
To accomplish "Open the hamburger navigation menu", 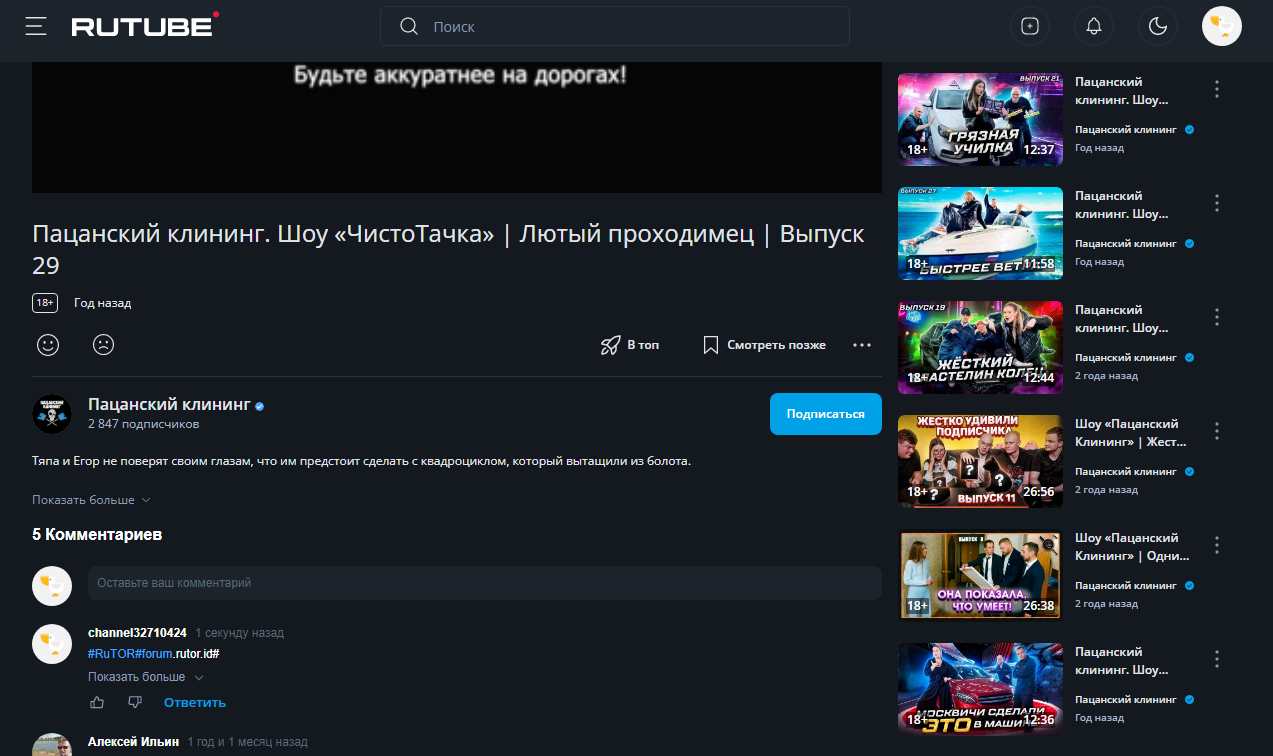I will pos(36,26).
